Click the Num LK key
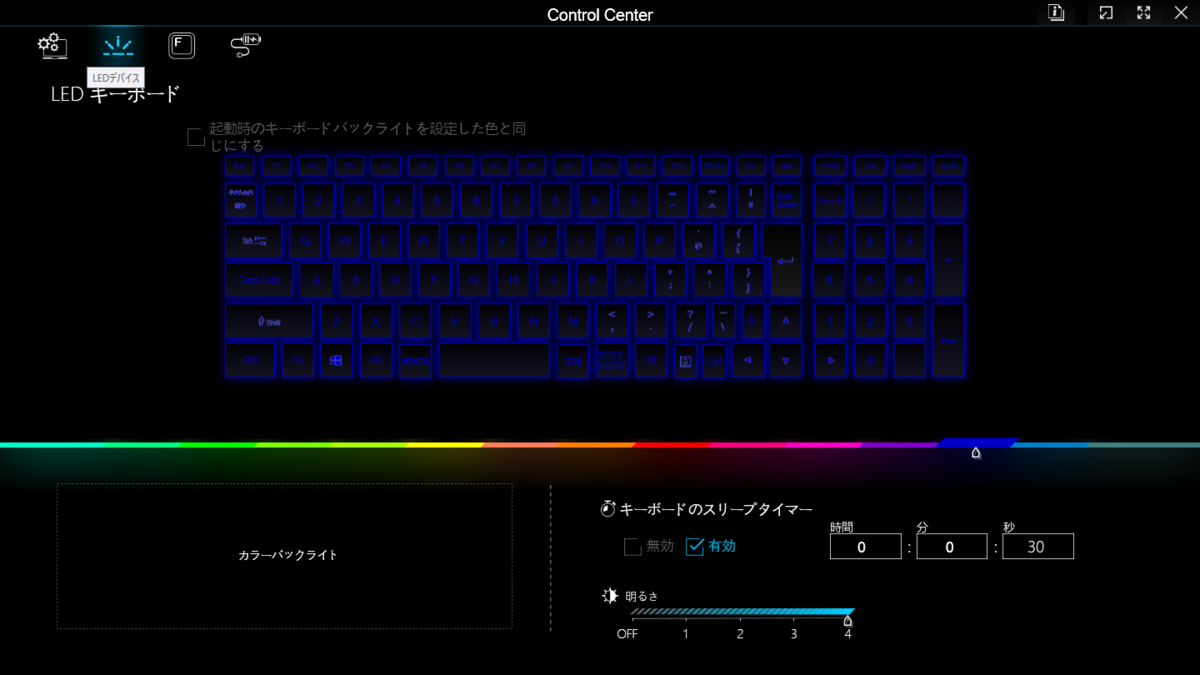1200x675 pixels. coord(830,200)
